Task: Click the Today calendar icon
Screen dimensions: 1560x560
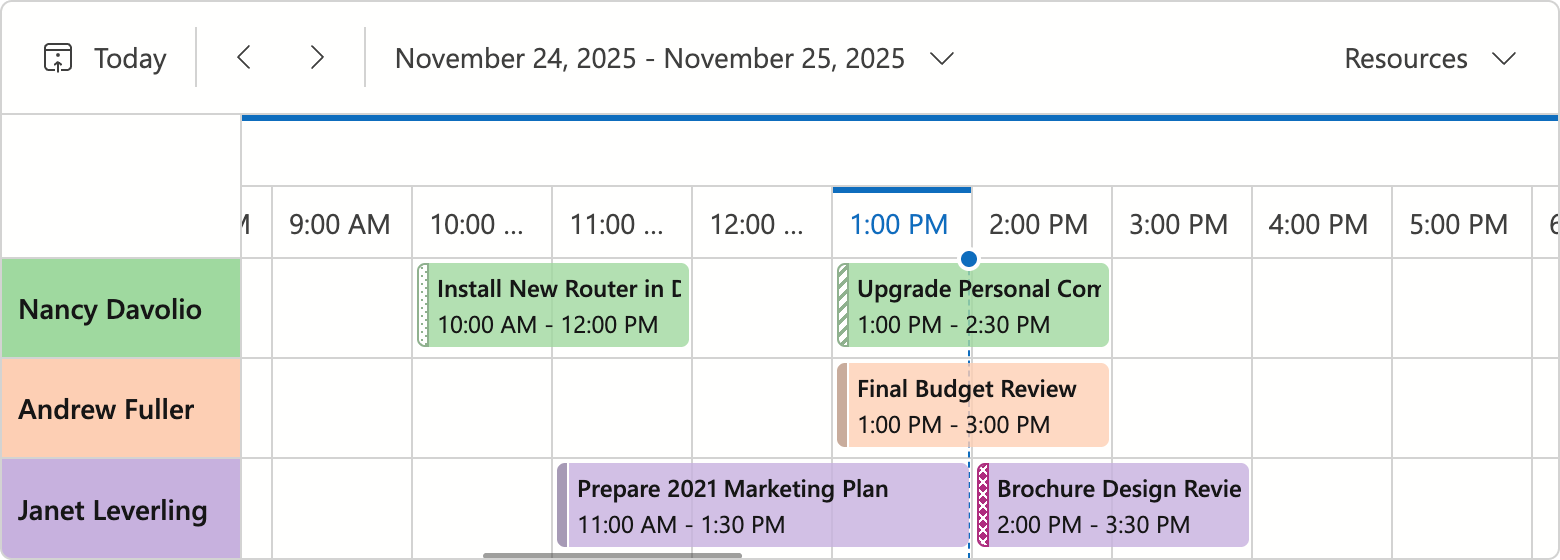Action: coord(58,58)
